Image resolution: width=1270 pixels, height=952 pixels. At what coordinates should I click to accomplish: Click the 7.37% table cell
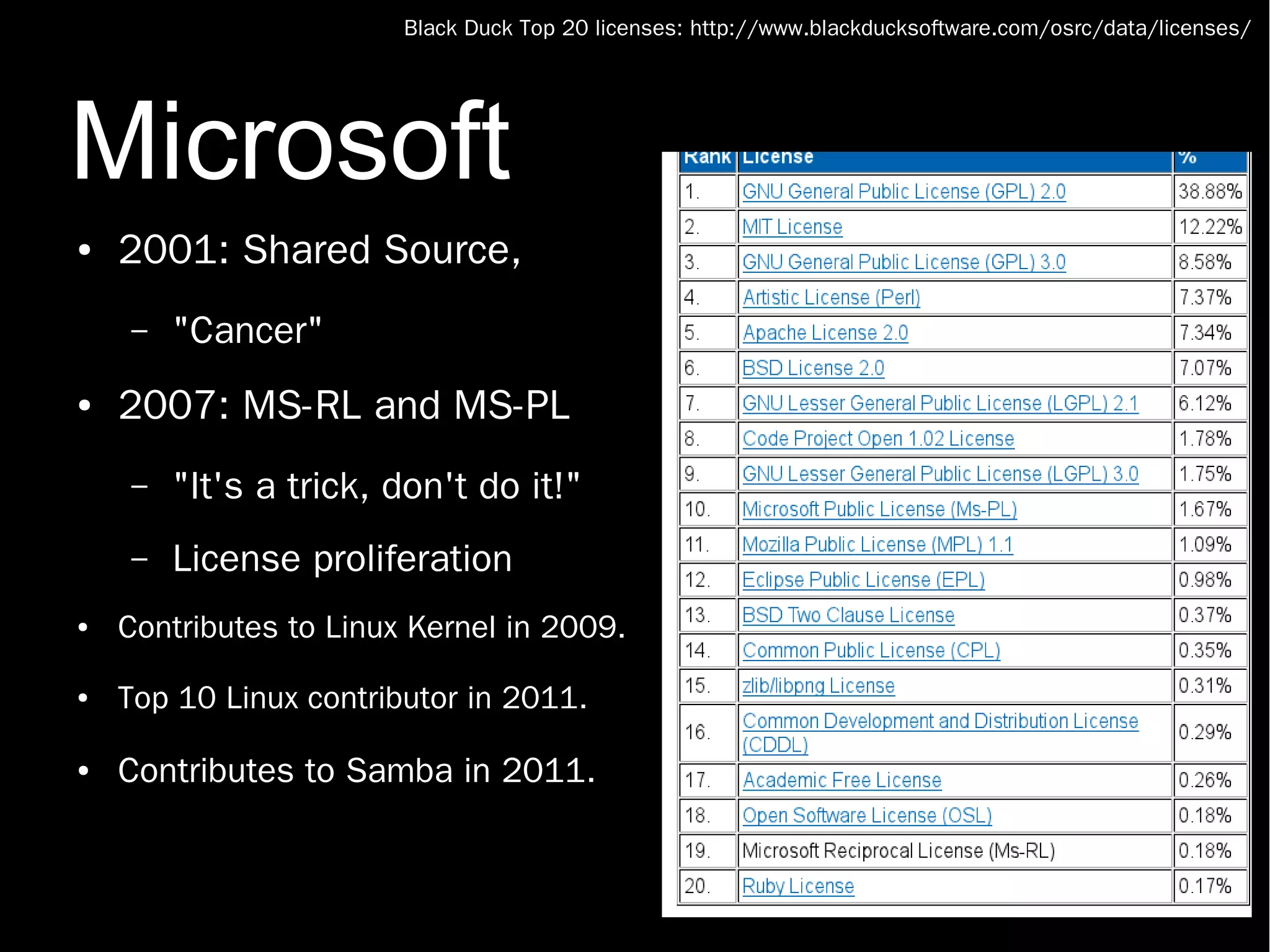(x=1210, y=298)
